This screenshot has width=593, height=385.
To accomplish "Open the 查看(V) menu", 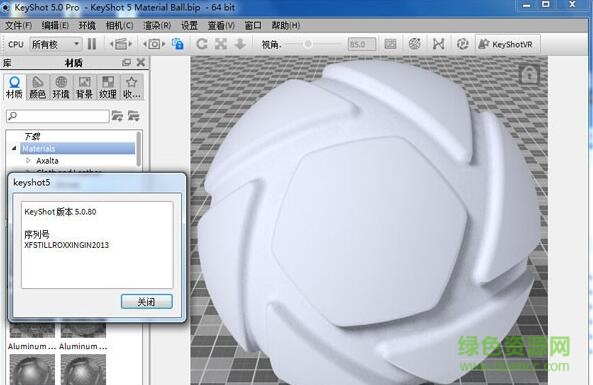I will tap(221, 25).
